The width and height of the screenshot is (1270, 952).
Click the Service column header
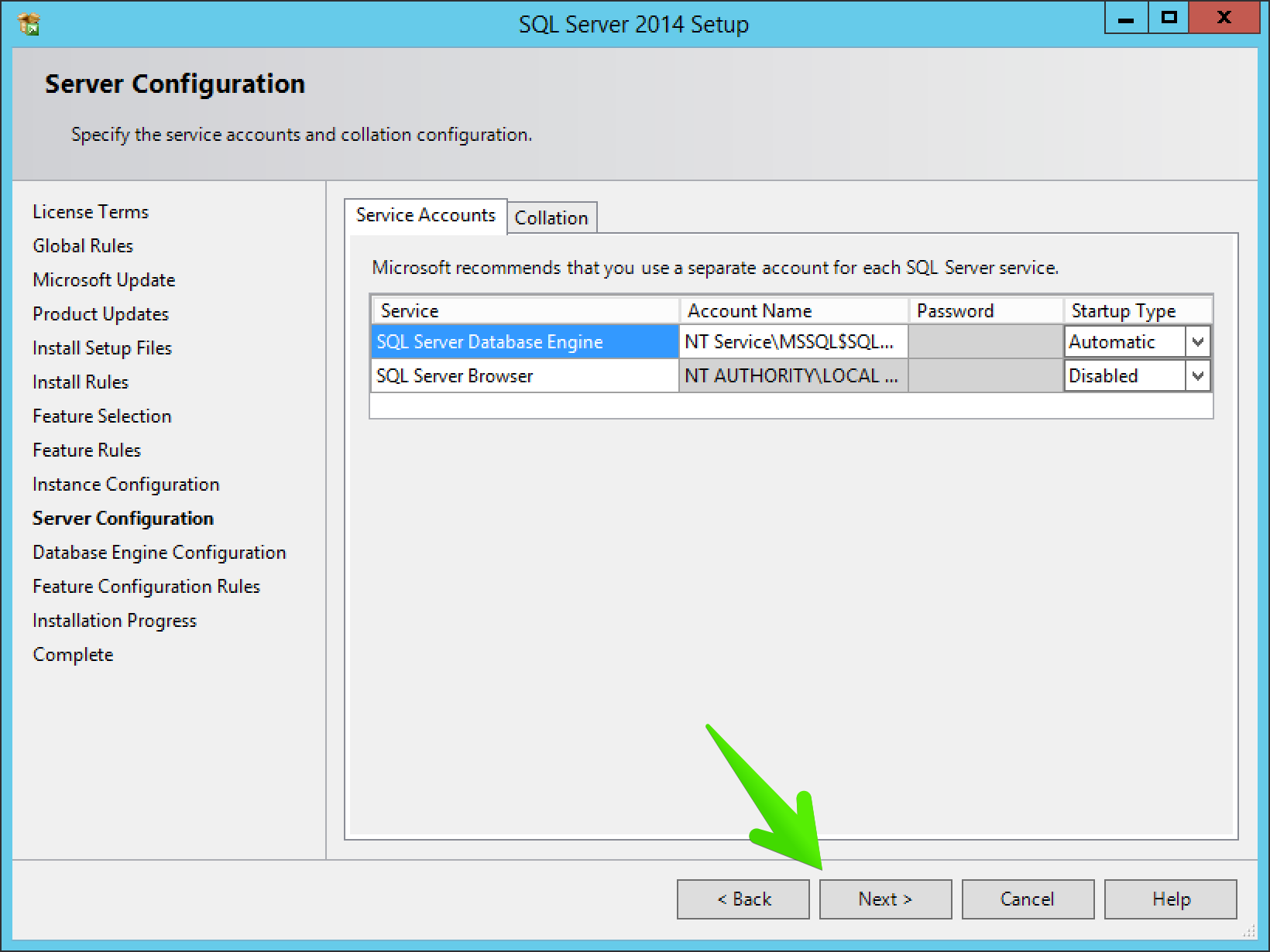[x=525, y=310]
